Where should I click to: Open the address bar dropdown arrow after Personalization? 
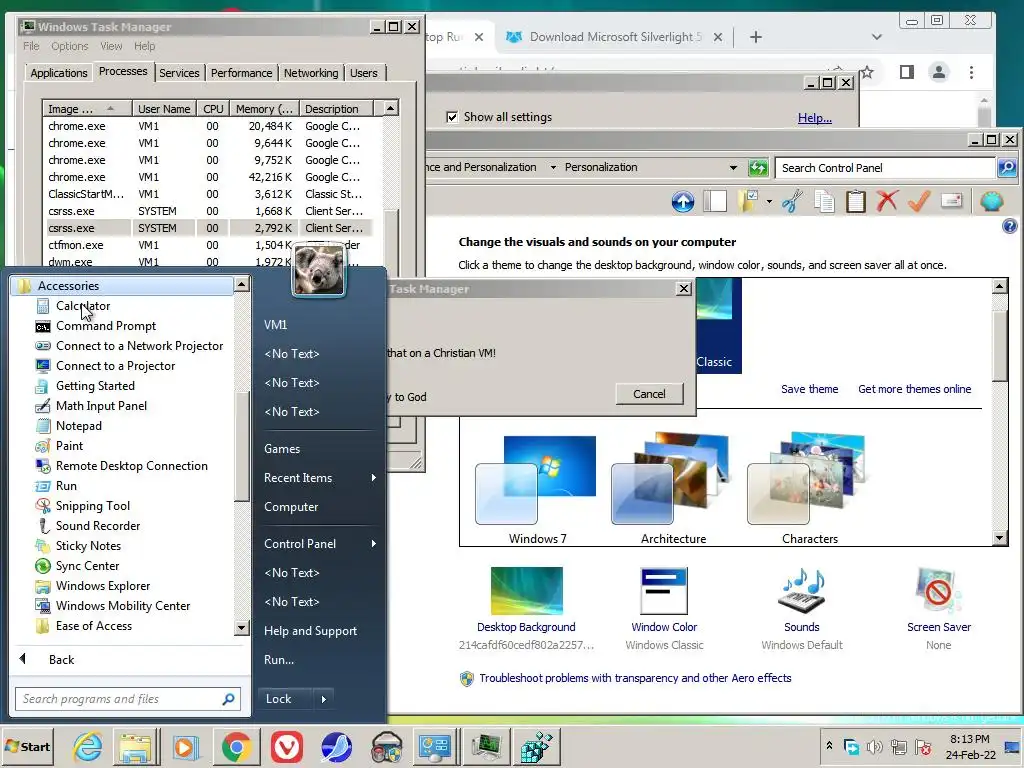coord(733,168)
